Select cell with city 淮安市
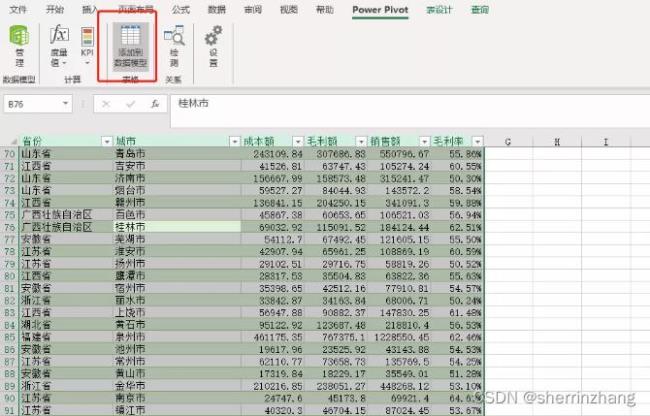This screenshot has height=416, width=650. coord(177,252)
